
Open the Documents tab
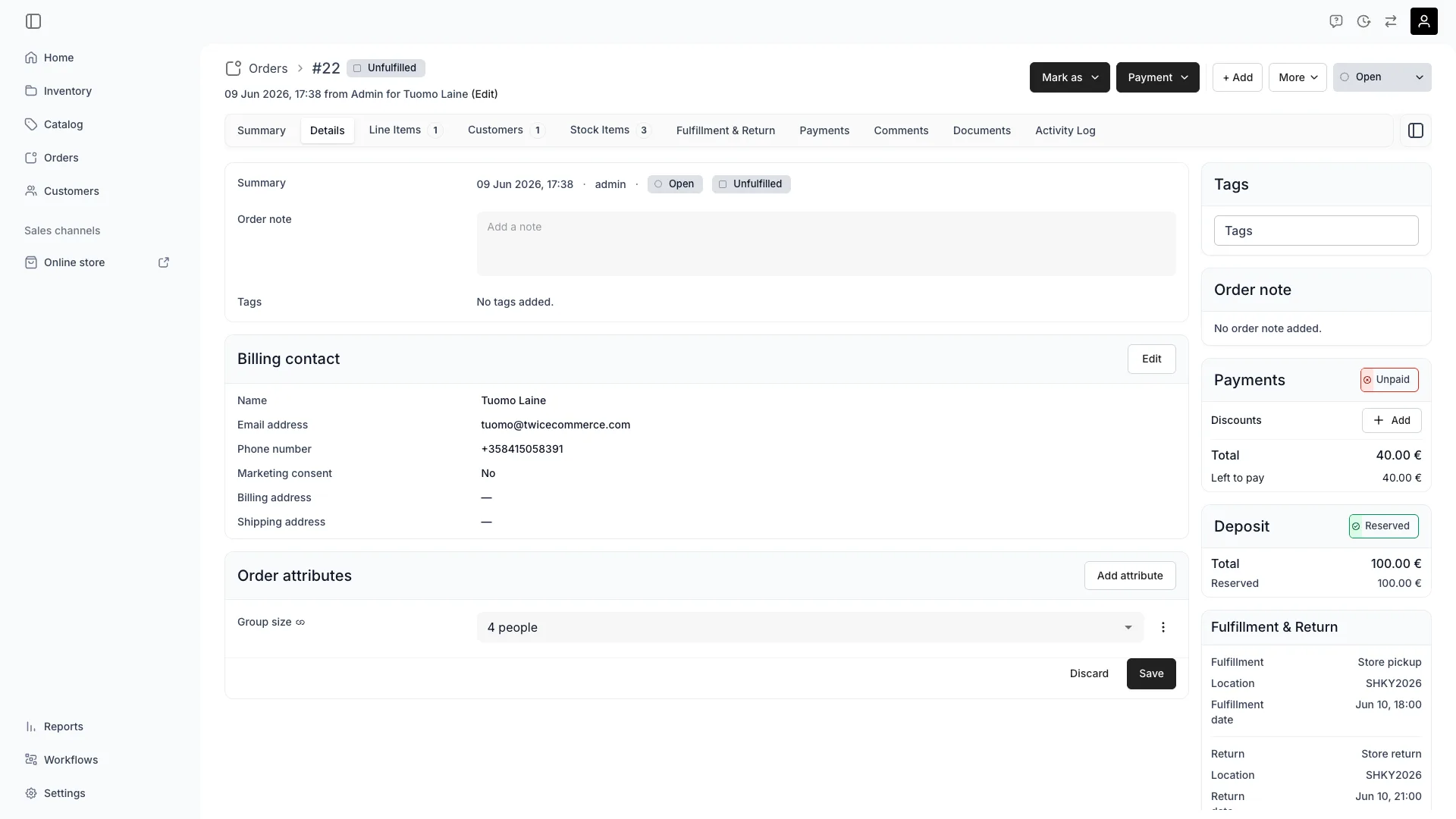(982, 130)
